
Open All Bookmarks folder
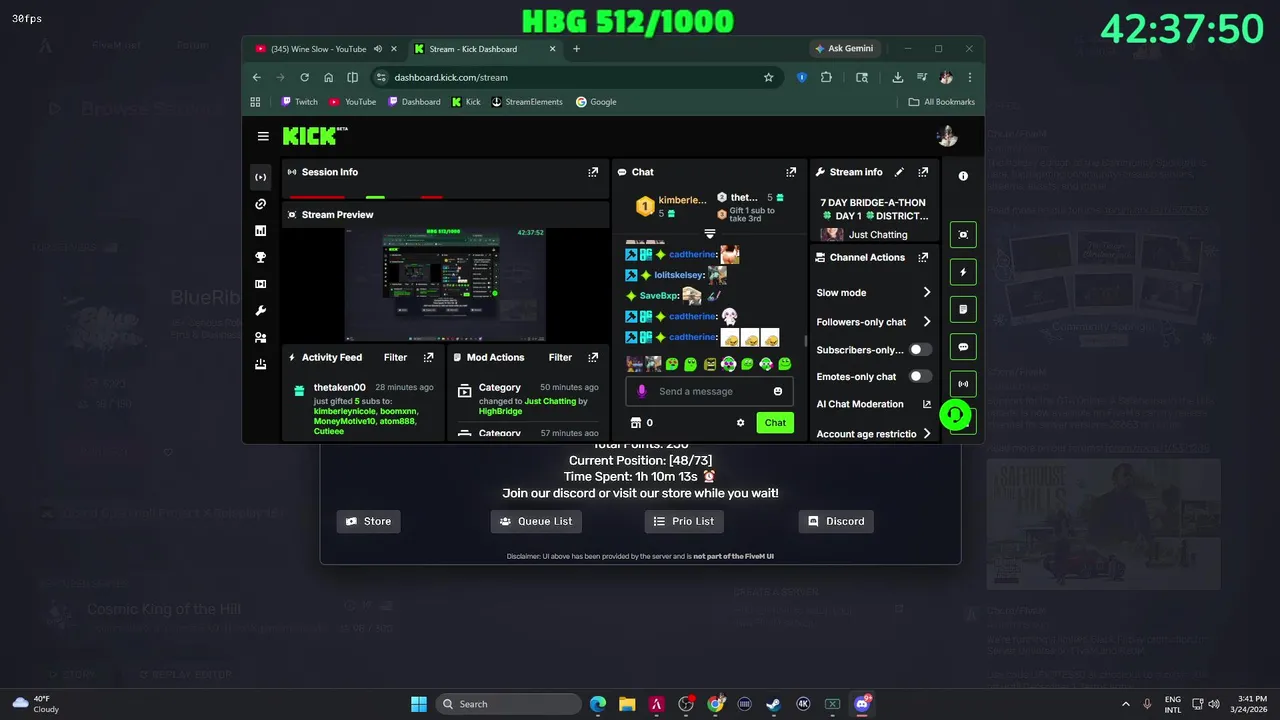tap(941, 102)
